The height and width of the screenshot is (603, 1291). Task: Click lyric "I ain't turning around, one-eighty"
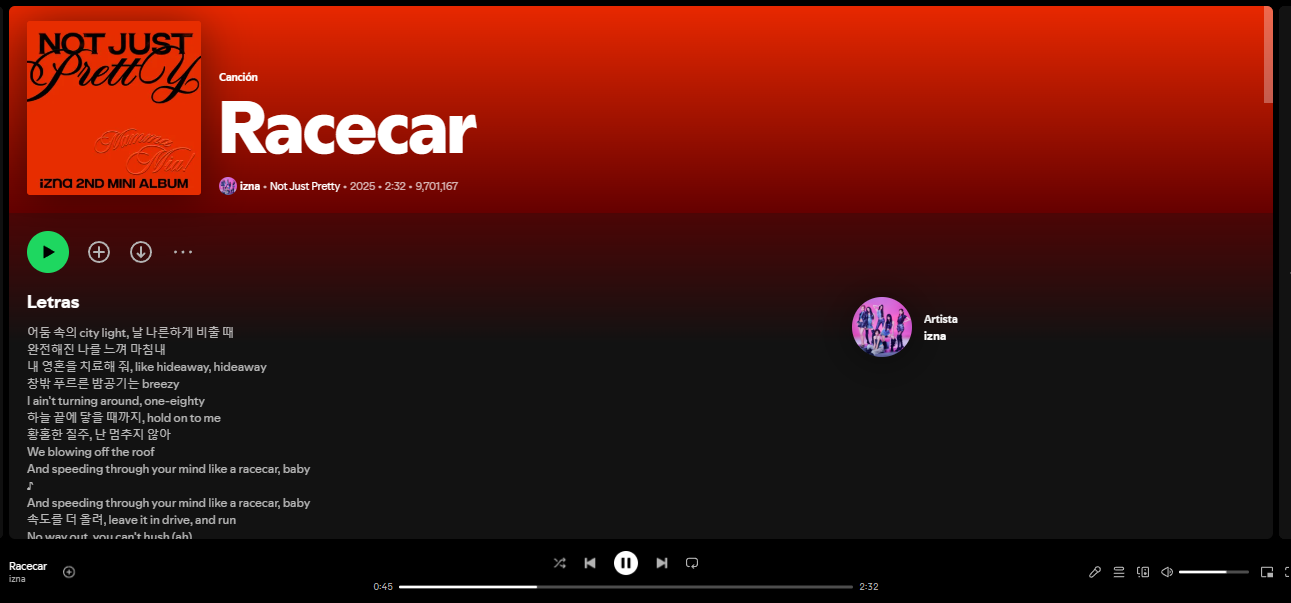coord(116,401)
